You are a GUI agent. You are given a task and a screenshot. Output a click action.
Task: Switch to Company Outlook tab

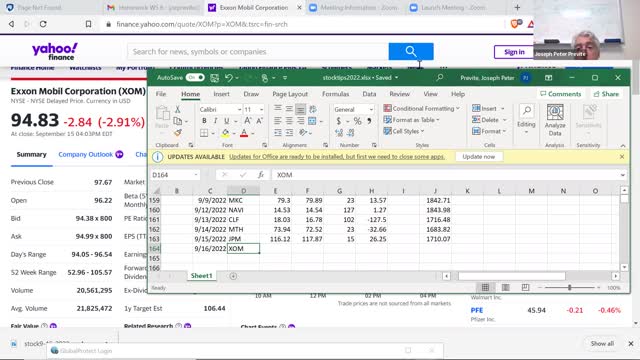click(x=85, y=154)
